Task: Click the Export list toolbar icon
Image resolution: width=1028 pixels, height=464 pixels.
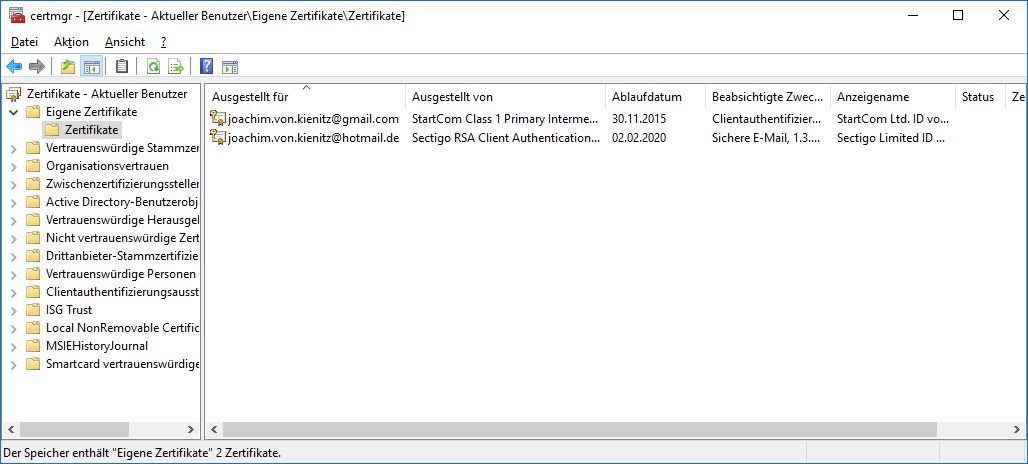Action: (x=176, y=67)
